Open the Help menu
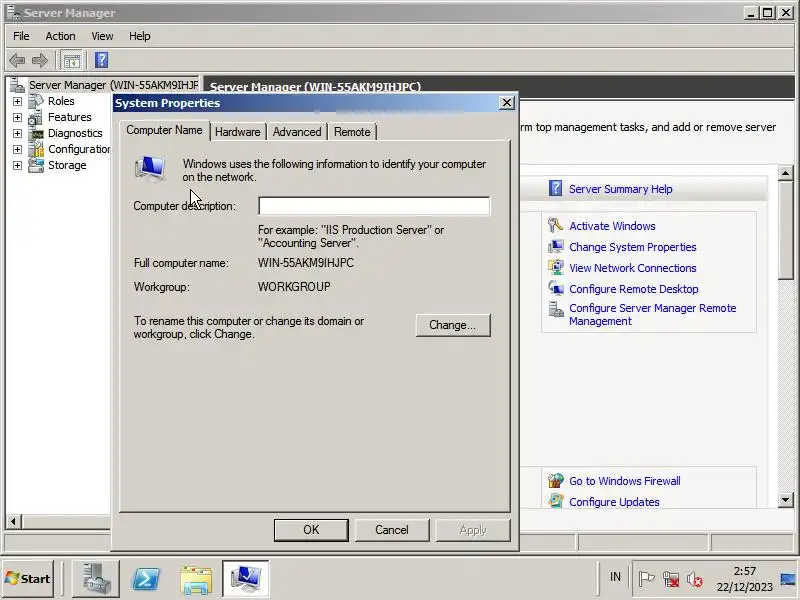 [x=139, y=36]
